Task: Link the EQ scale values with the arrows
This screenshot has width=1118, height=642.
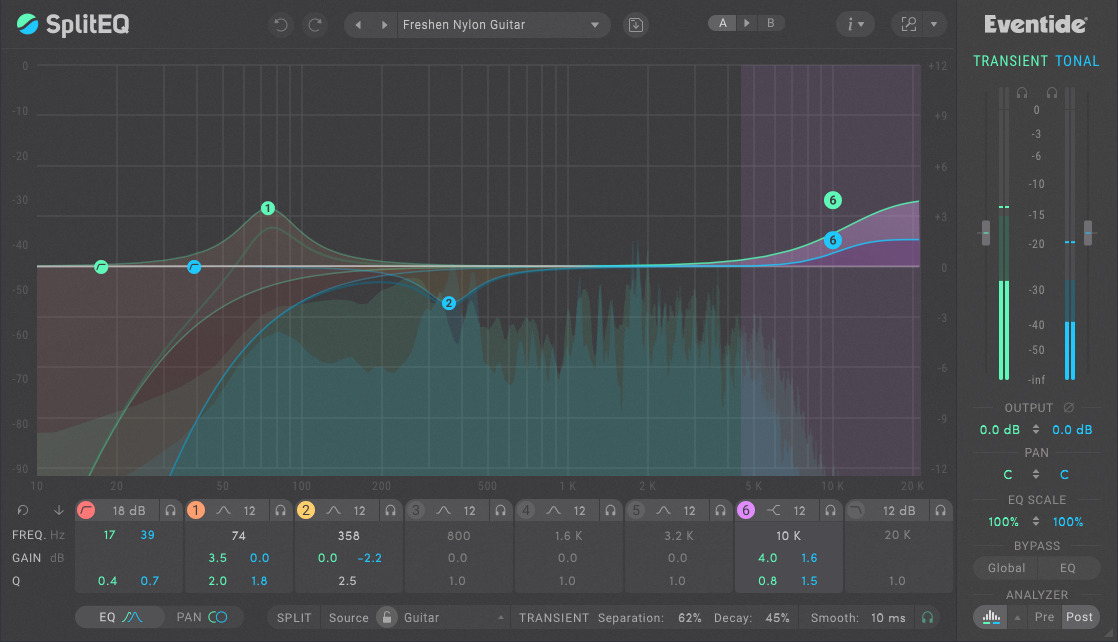Action: (x=1036, y=521)
